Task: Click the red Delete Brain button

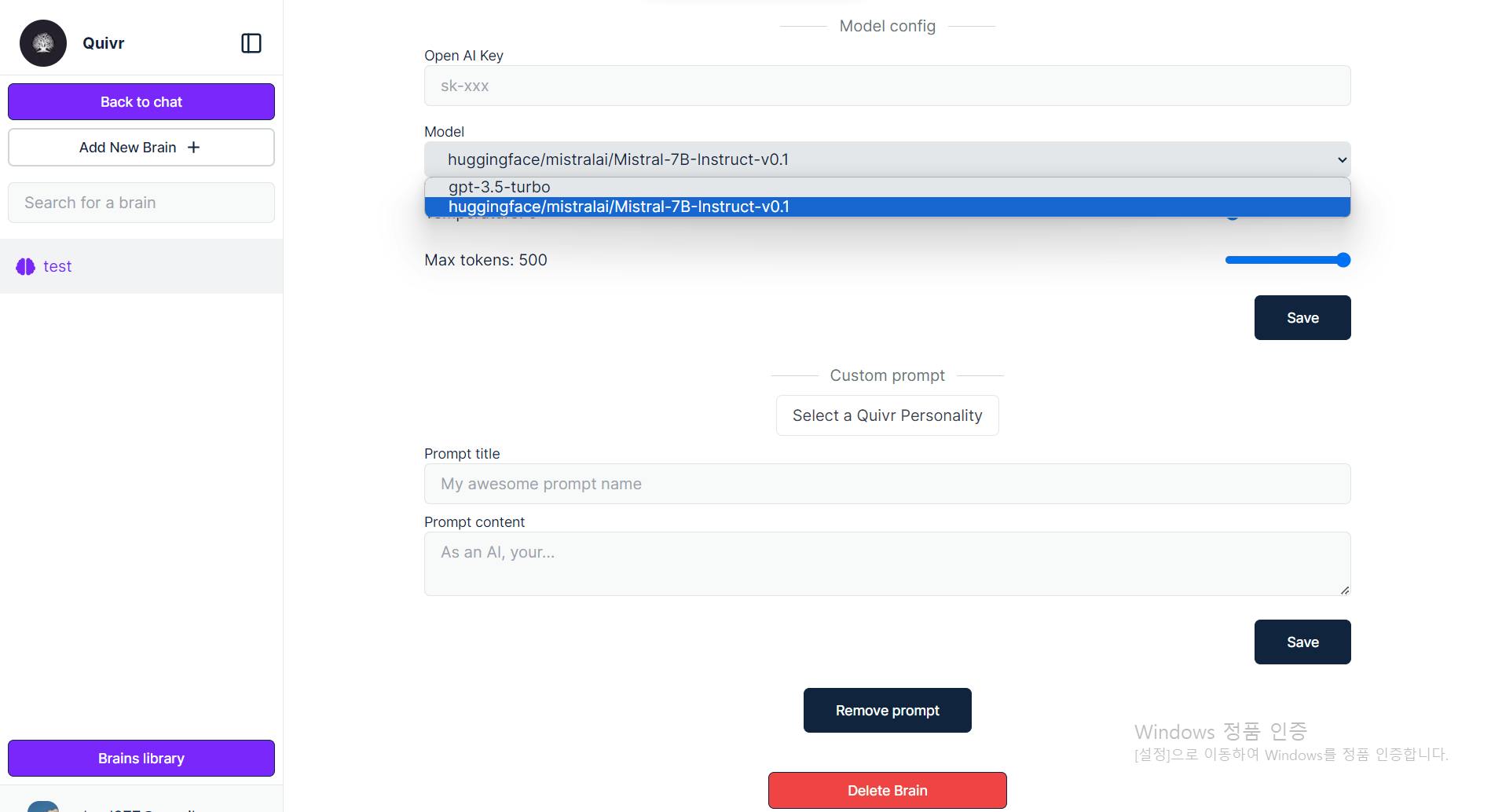Action: click(888, 791)
